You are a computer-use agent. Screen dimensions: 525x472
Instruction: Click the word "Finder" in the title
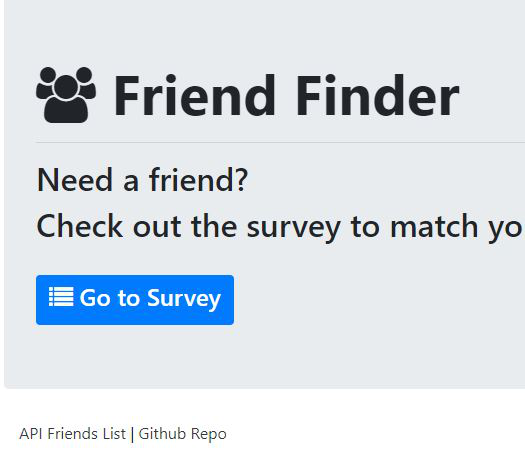click(x=378, y=96)
